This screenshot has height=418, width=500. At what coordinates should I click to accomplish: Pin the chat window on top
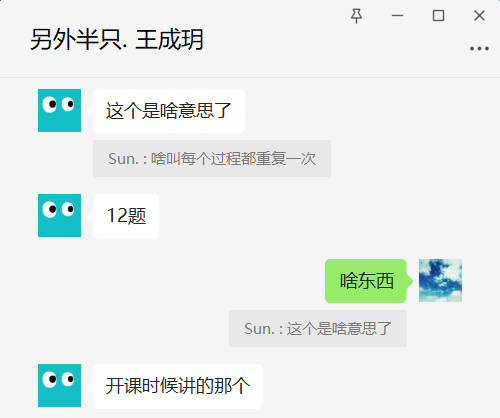pos(356,16)
